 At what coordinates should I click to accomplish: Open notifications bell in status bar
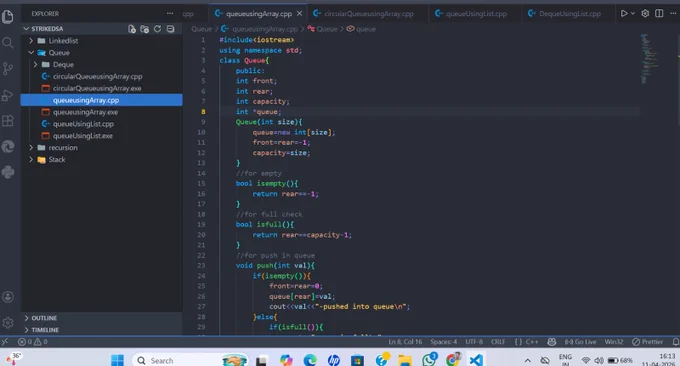[x=676, y=342]
